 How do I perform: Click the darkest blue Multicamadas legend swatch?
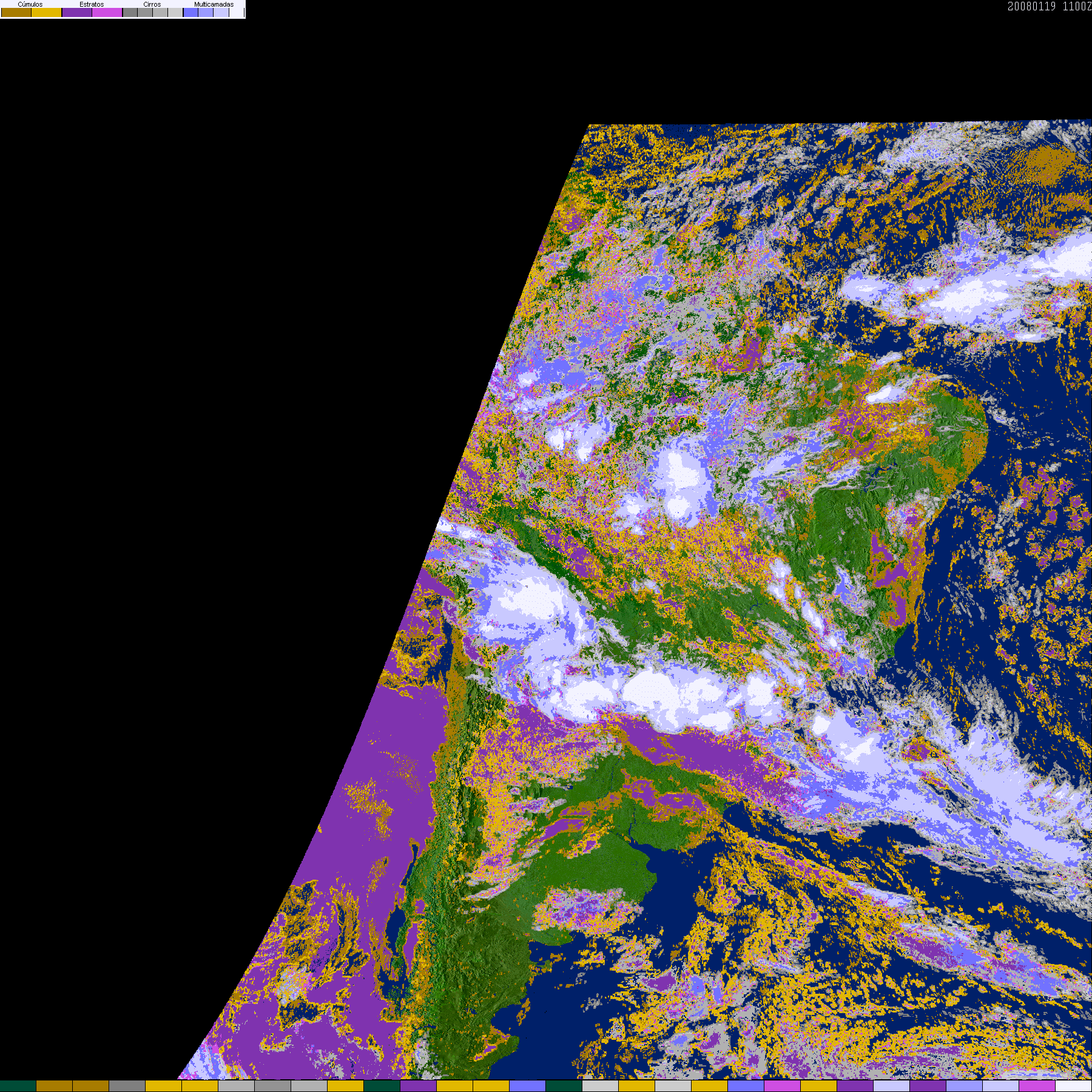pos(190,13)
